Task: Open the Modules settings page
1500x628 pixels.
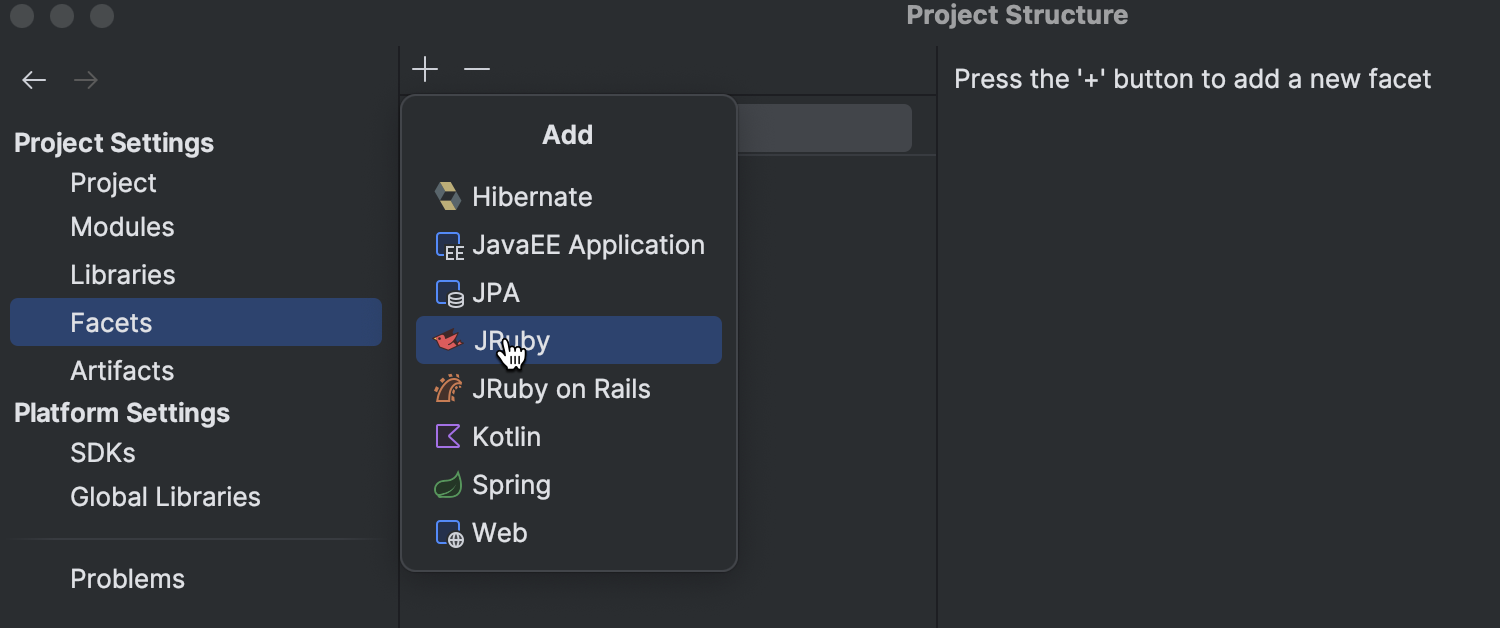Action: pyautogui.click(x=122, y=226)
